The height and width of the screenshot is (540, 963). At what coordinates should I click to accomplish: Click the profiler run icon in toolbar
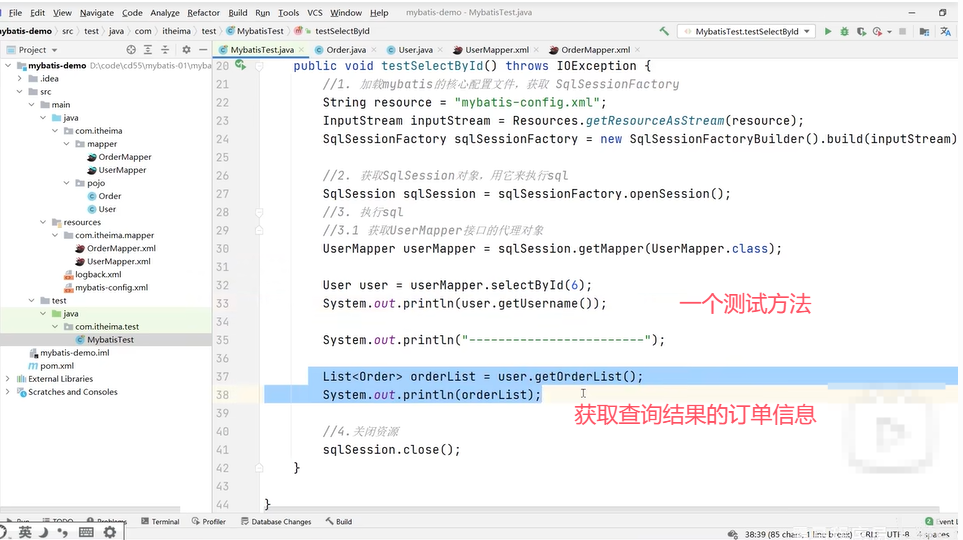coord(877,31)
